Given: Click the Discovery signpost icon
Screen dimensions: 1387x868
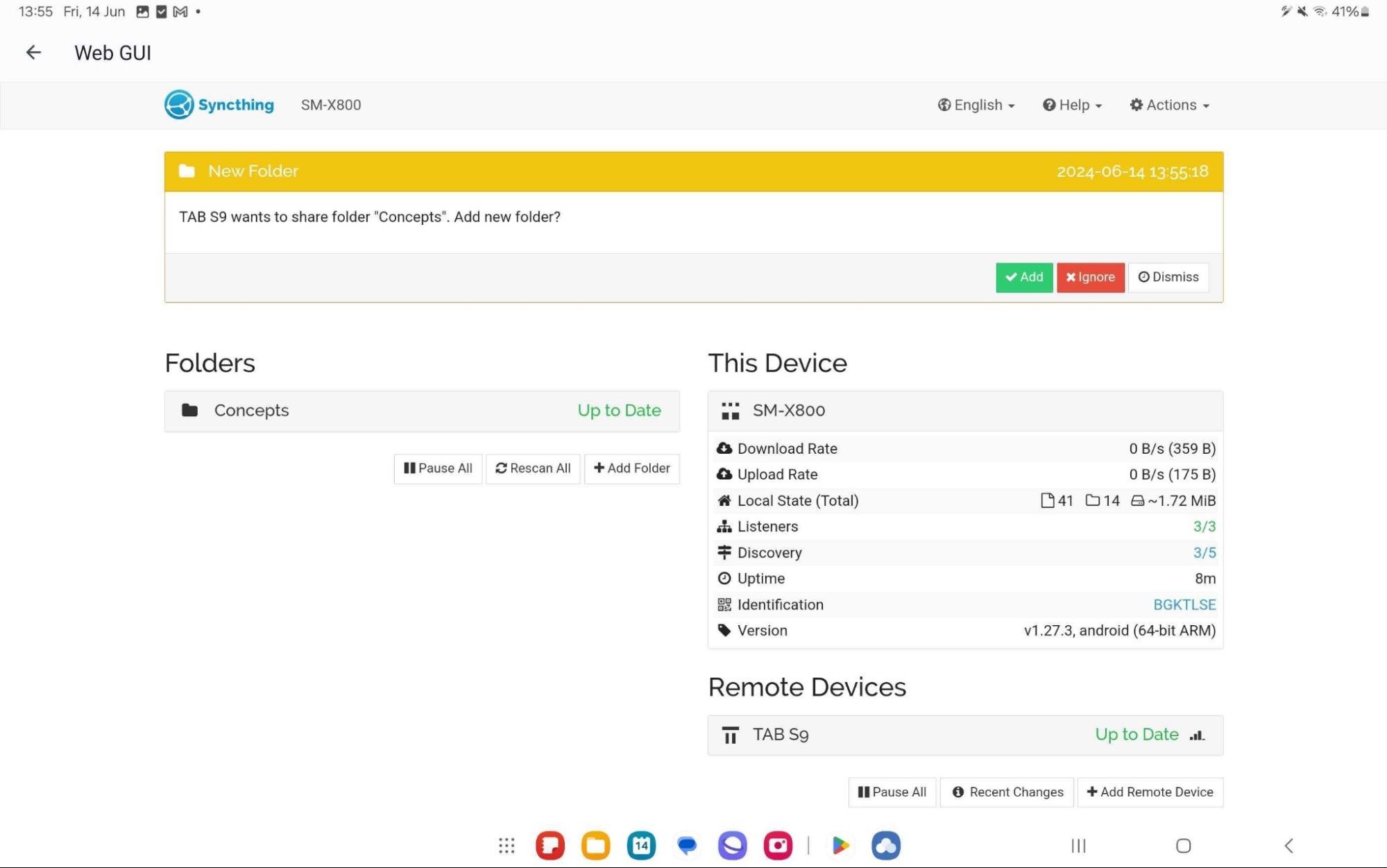Looking at the screenshot, I should [724, 552].
